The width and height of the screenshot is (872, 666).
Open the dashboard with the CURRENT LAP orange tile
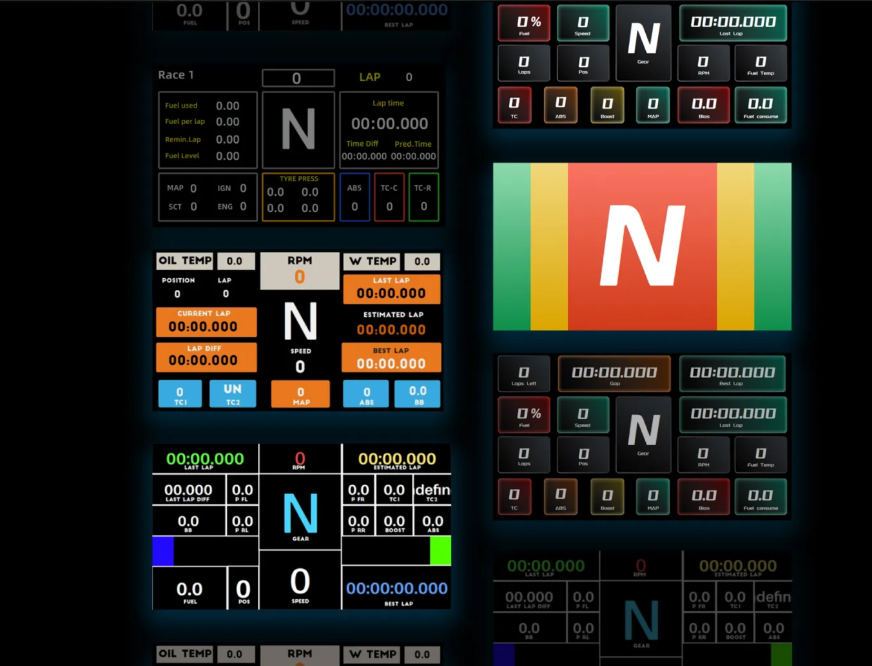click(299, 330)
